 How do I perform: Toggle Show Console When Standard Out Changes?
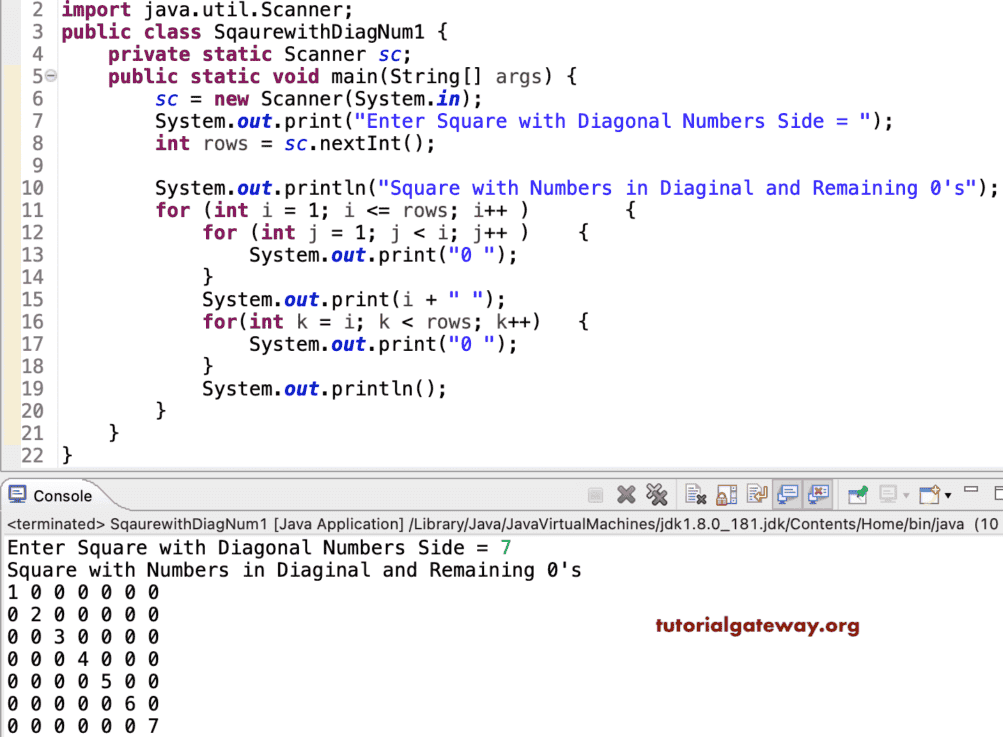789,494
